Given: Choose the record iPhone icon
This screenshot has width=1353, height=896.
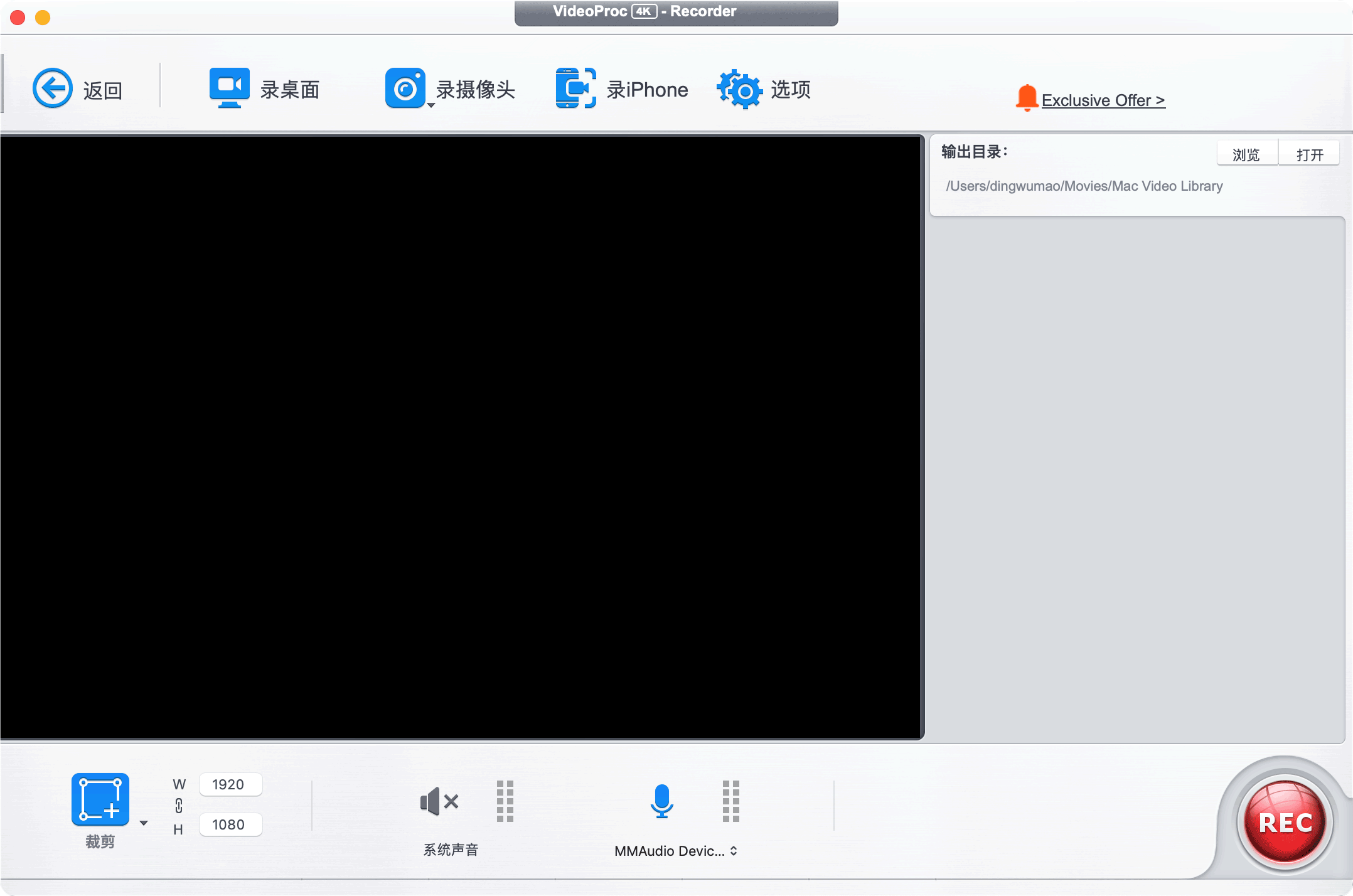Looking at the screenshot, I should pyautogui.click(x=575, y=88).
